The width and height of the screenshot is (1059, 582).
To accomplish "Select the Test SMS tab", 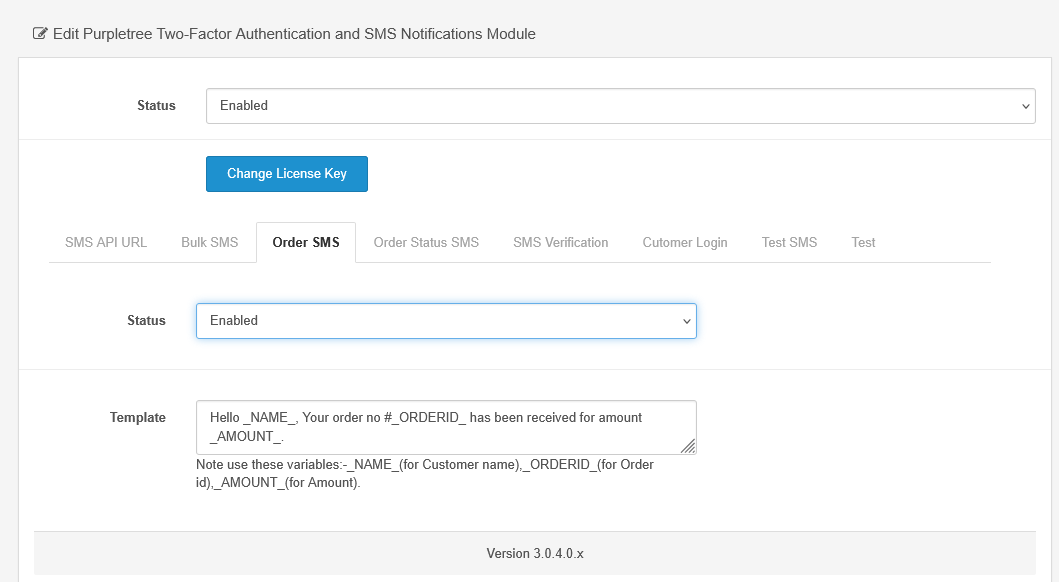I will 789,243.
